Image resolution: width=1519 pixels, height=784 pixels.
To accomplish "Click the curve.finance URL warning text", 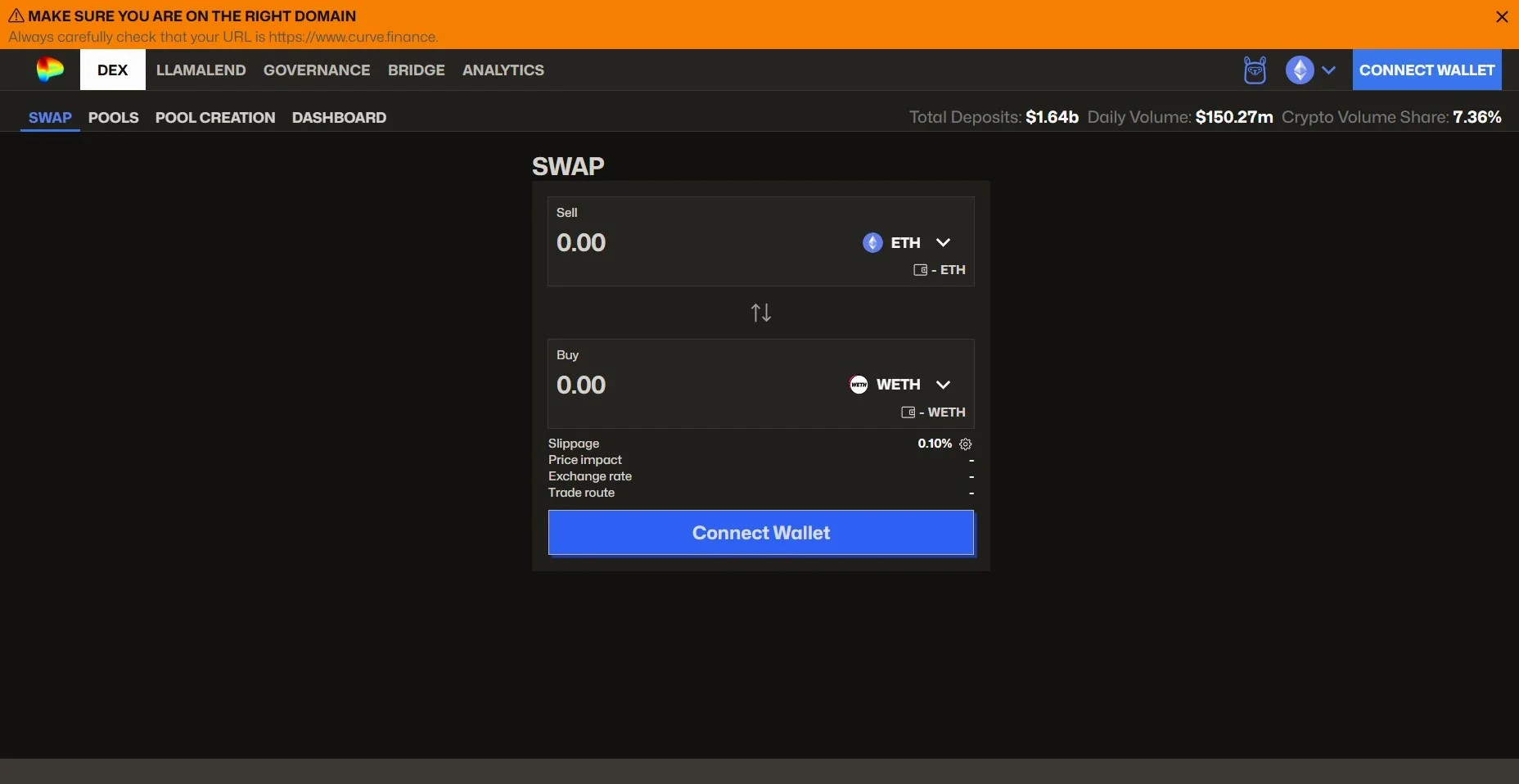I will tap(223, 37).
